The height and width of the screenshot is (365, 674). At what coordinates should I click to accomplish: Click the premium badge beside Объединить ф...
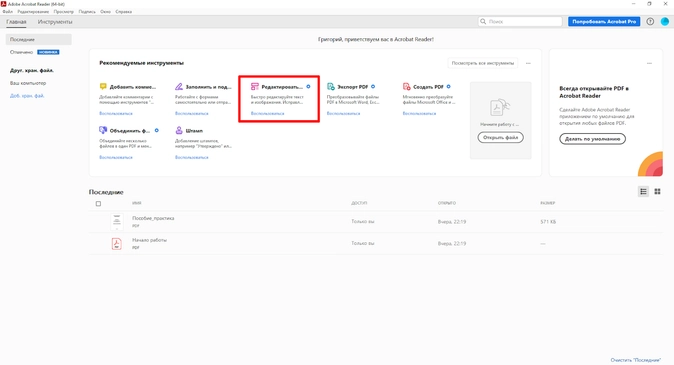pyautogui.click(x=156, y=130)
